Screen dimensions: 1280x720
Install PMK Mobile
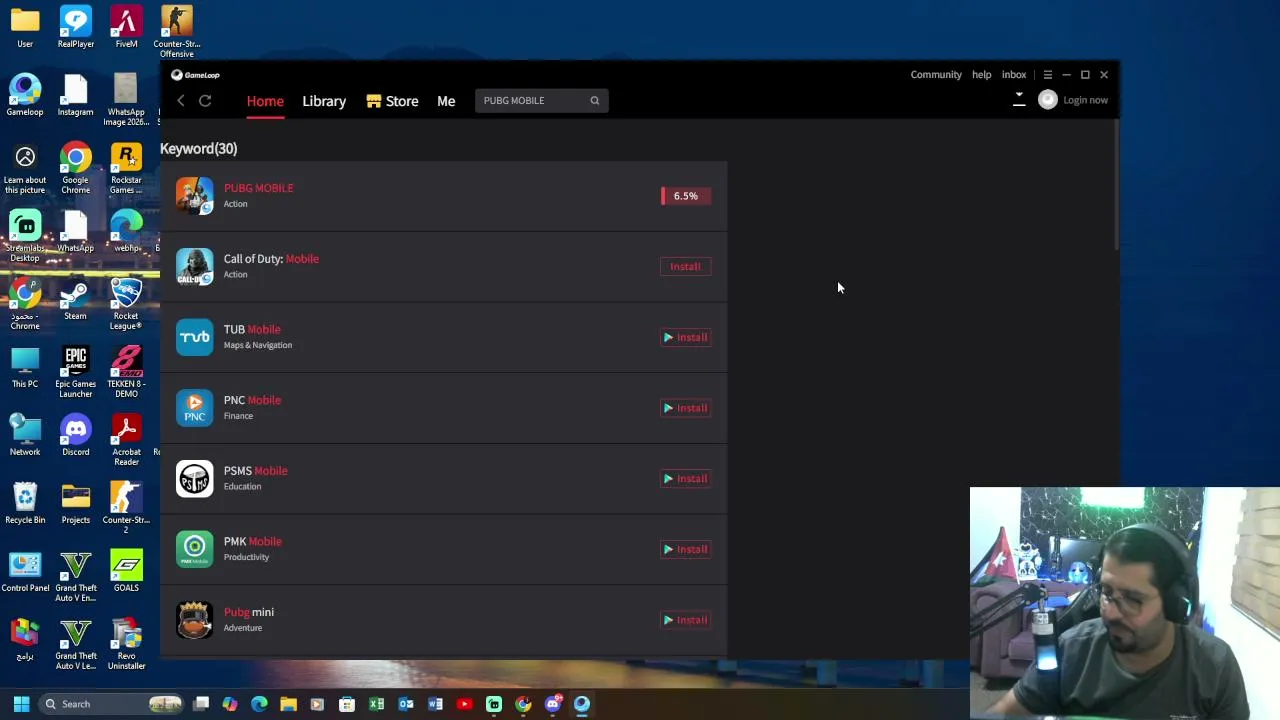coord(685,549)
